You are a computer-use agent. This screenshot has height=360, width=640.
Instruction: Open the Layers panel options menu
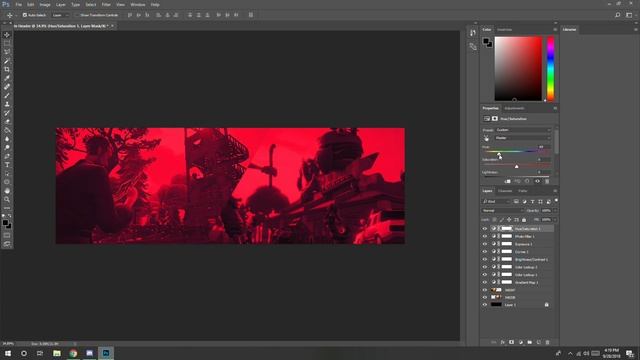pyautogui.click(x=555, y=191)
